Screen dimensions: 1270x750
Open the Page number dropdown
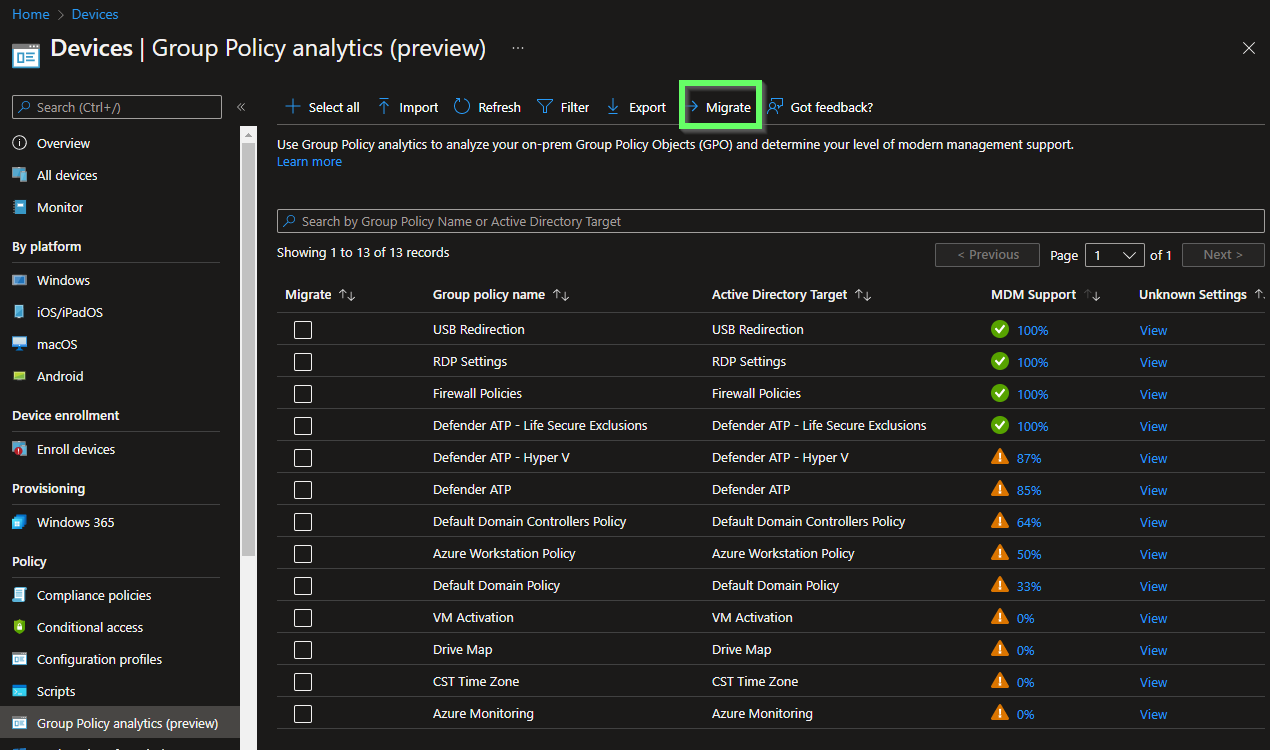point(1115,255)
